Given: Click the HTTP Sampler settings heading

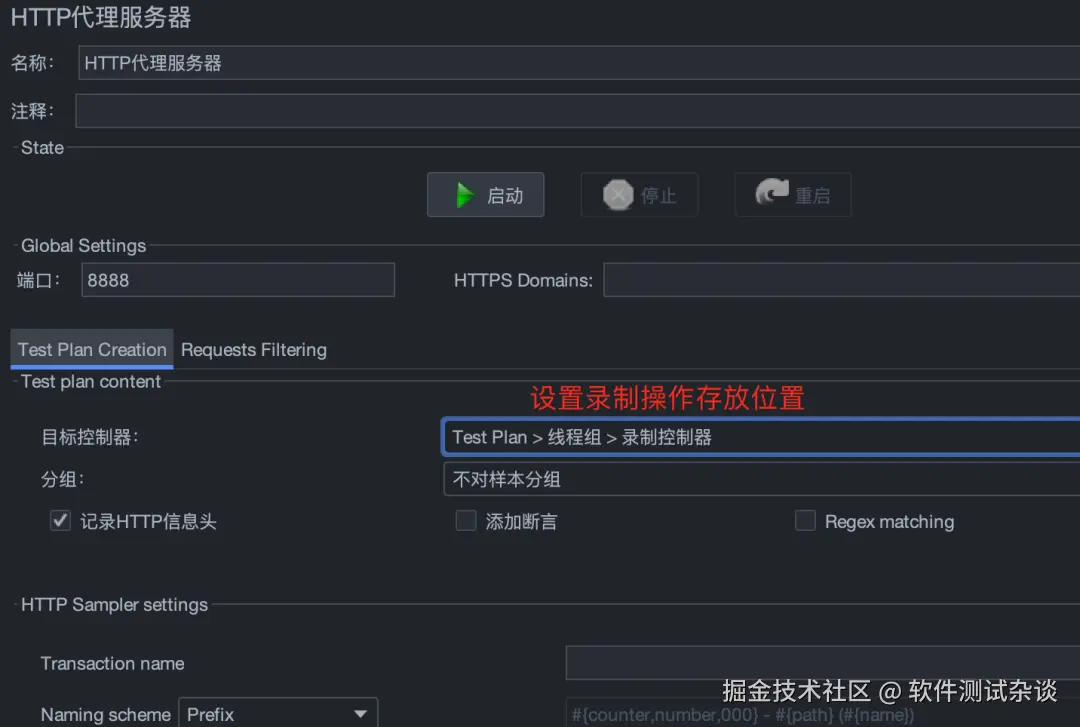Looking at the screenshot, I should pyautogui.click(x=114, y=604).
